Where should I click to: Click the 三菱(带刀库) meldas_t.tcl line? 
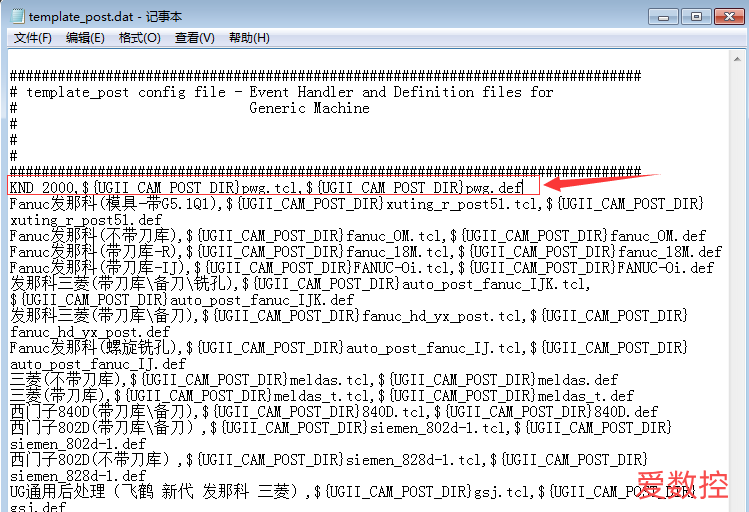click(x=321, y=395)
